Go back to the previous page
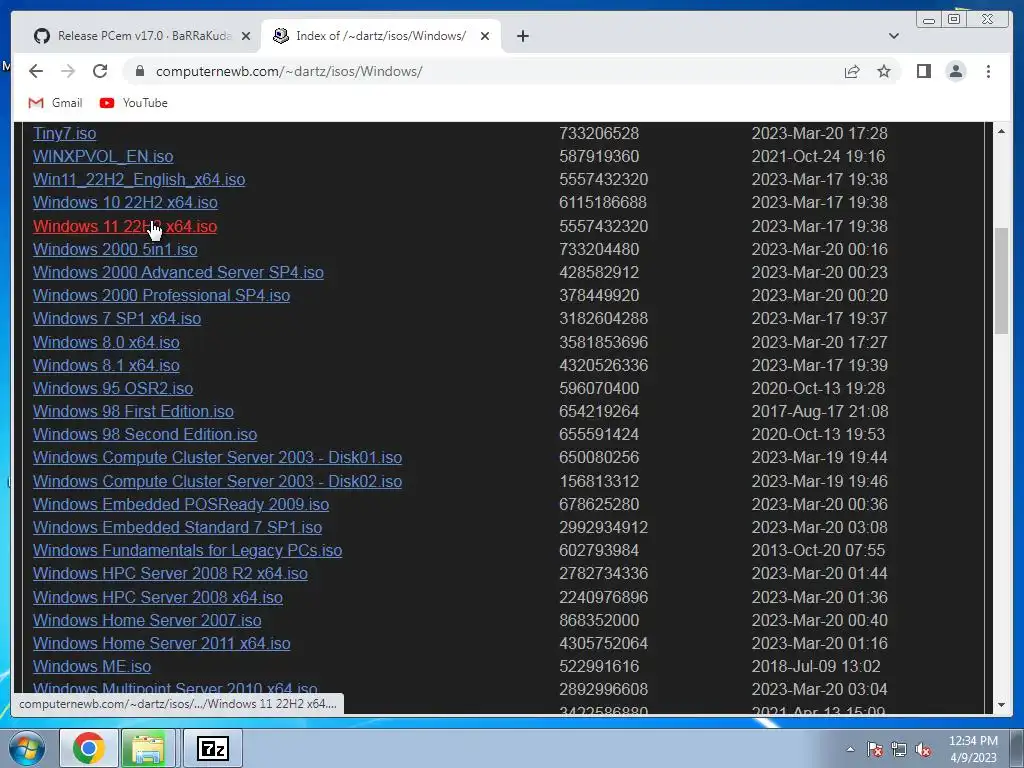This screenshot has height=768, width=1024. pyautogui.click(x=36, y=71)
